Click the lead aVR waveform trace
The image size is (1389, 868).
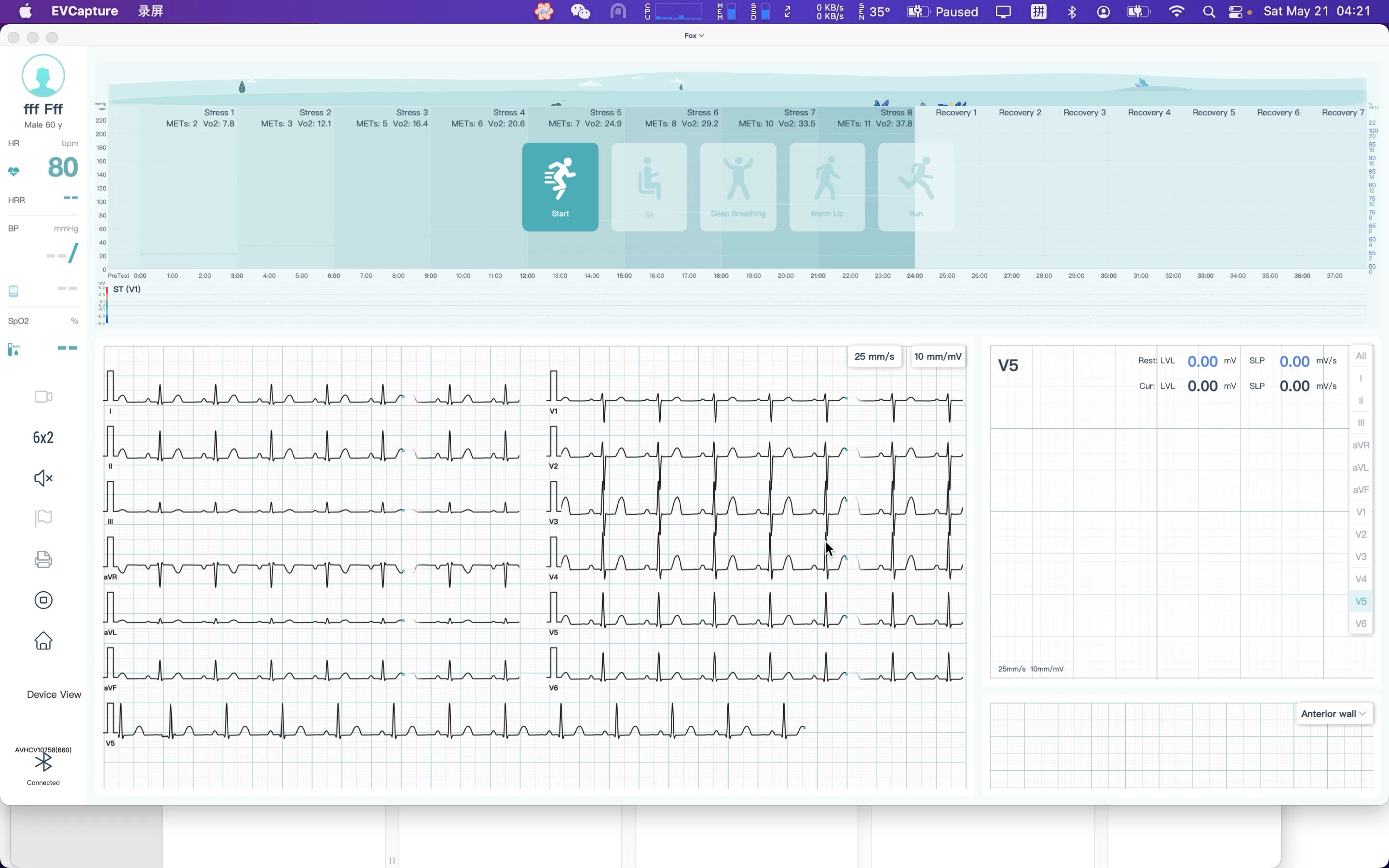coord(312,569)
